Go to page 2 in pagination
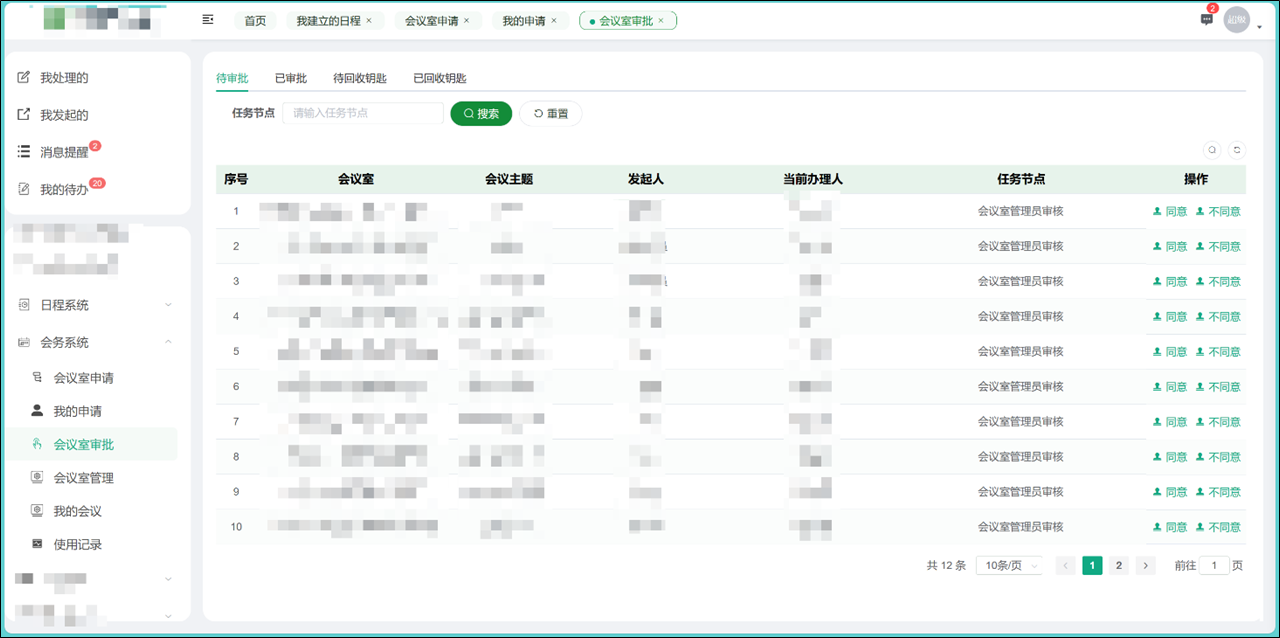Viewport: 1280px width, 638px height. coord(1119,565)
